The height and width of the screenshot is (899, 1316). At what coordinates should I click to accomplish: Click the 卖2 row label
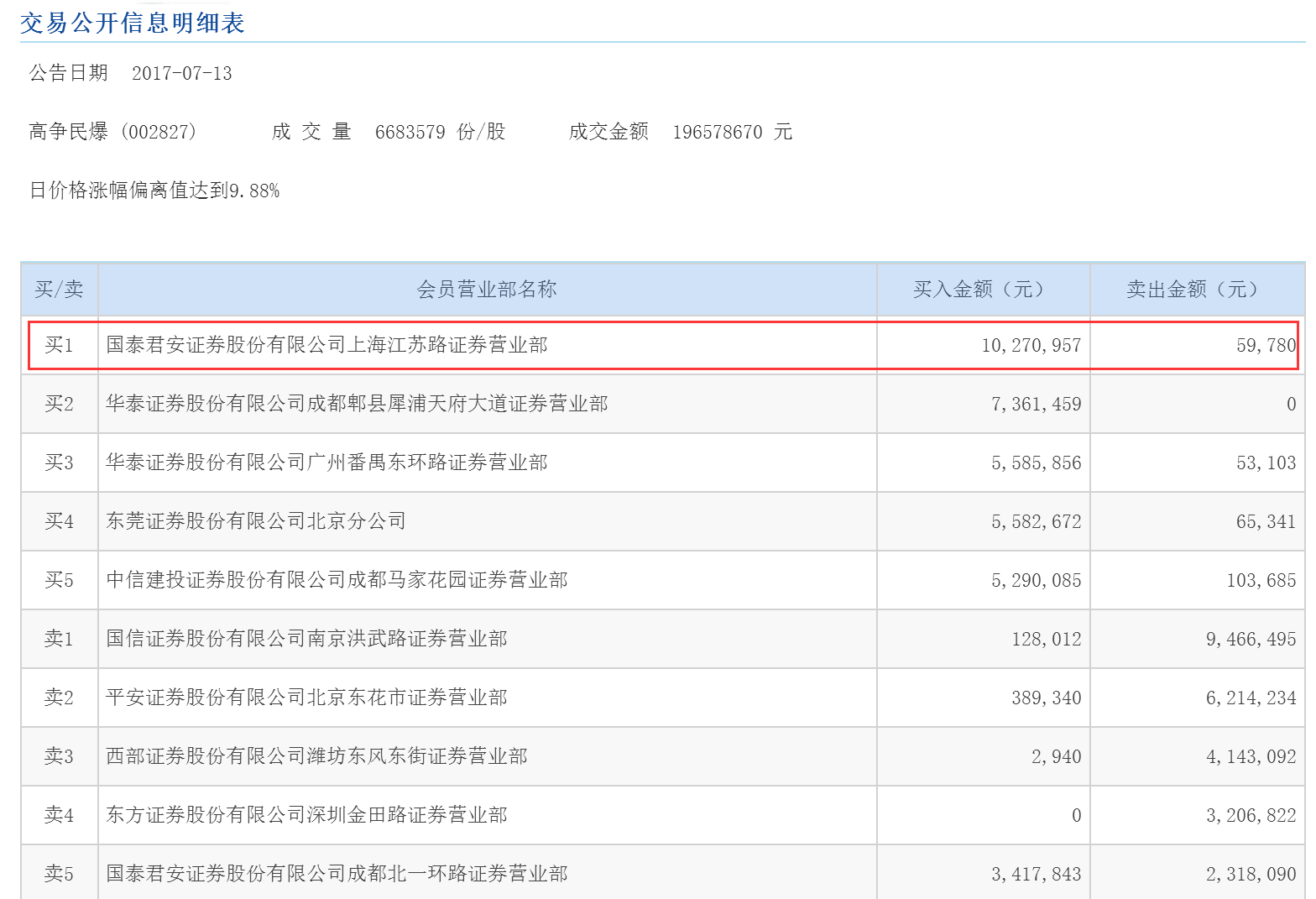(x=60, y=698)
